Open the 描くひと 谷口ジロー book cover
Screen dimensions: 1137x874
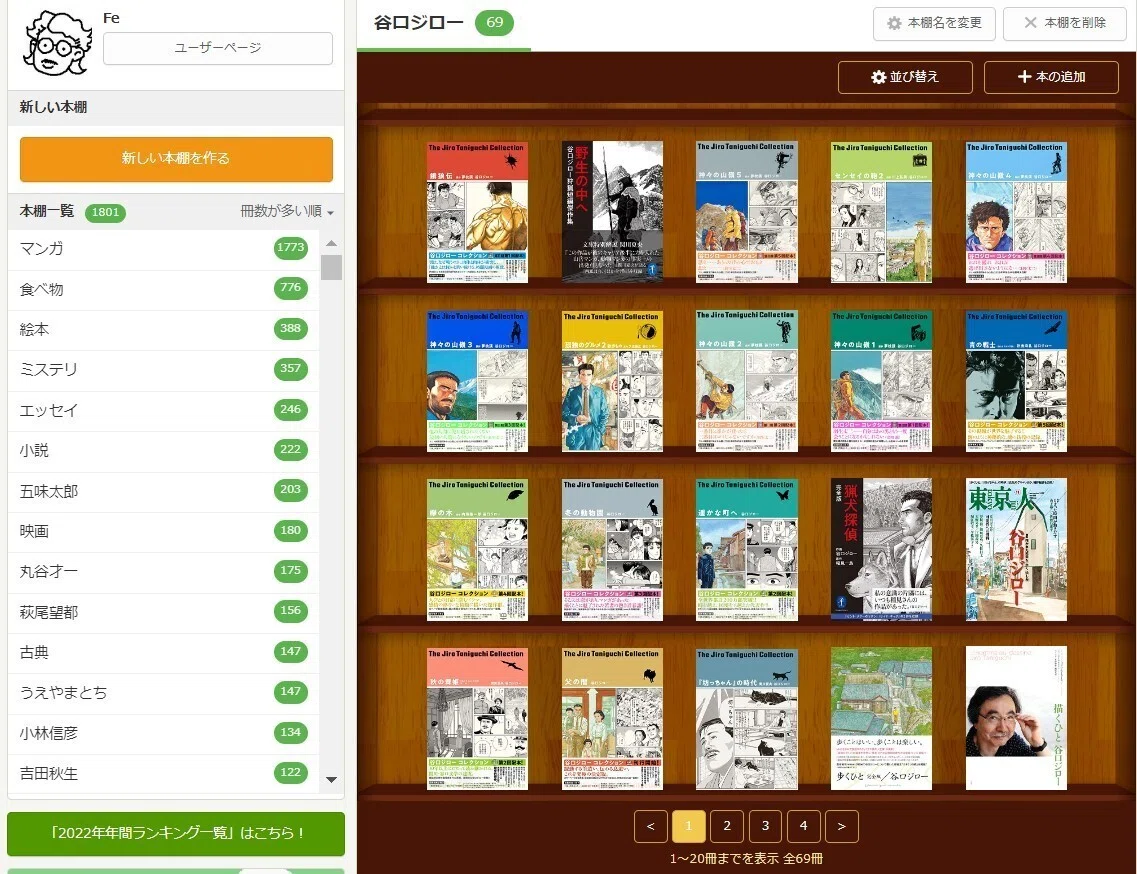[x=1016, y=718]
